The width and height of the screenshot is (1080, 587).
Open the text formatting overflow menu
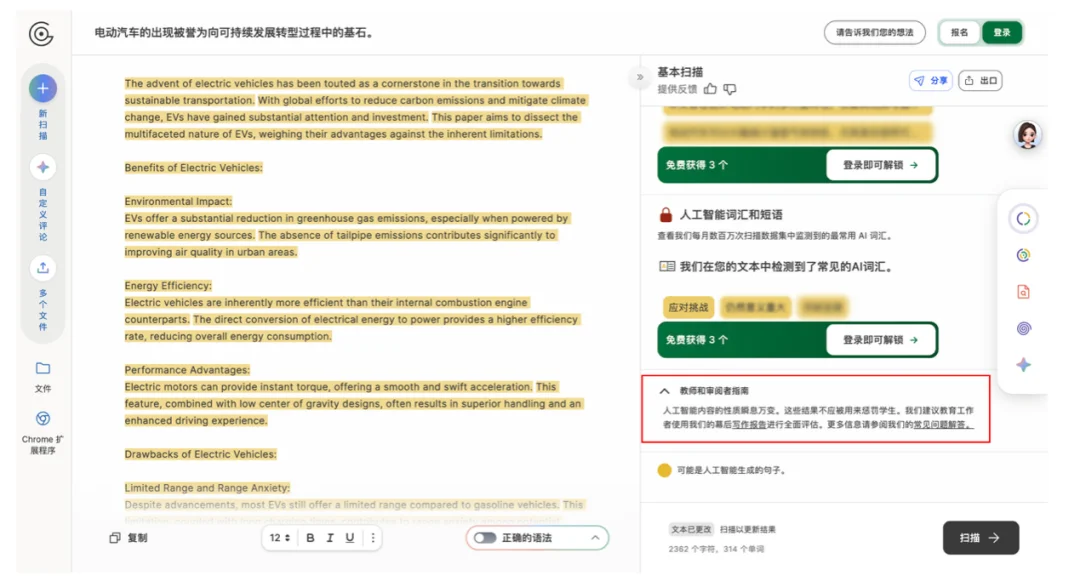point(372,537)
